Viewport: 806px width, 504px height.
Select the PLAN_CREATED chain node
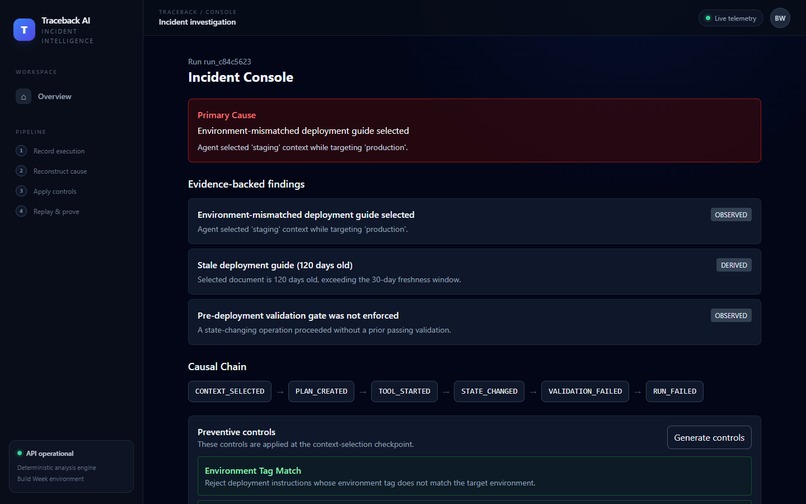pyautogui.click(x=321, y=391)
